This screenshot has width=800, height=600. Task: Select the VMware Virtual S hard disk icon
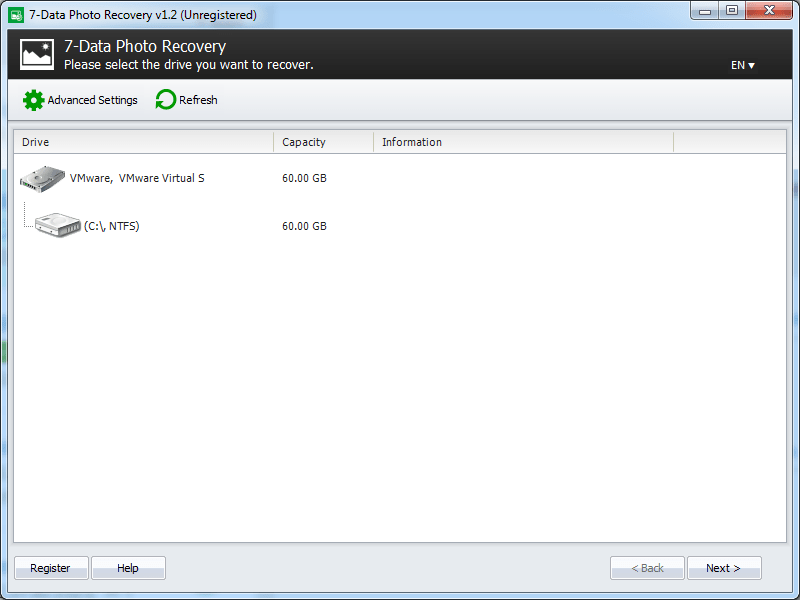click(42, 177)
